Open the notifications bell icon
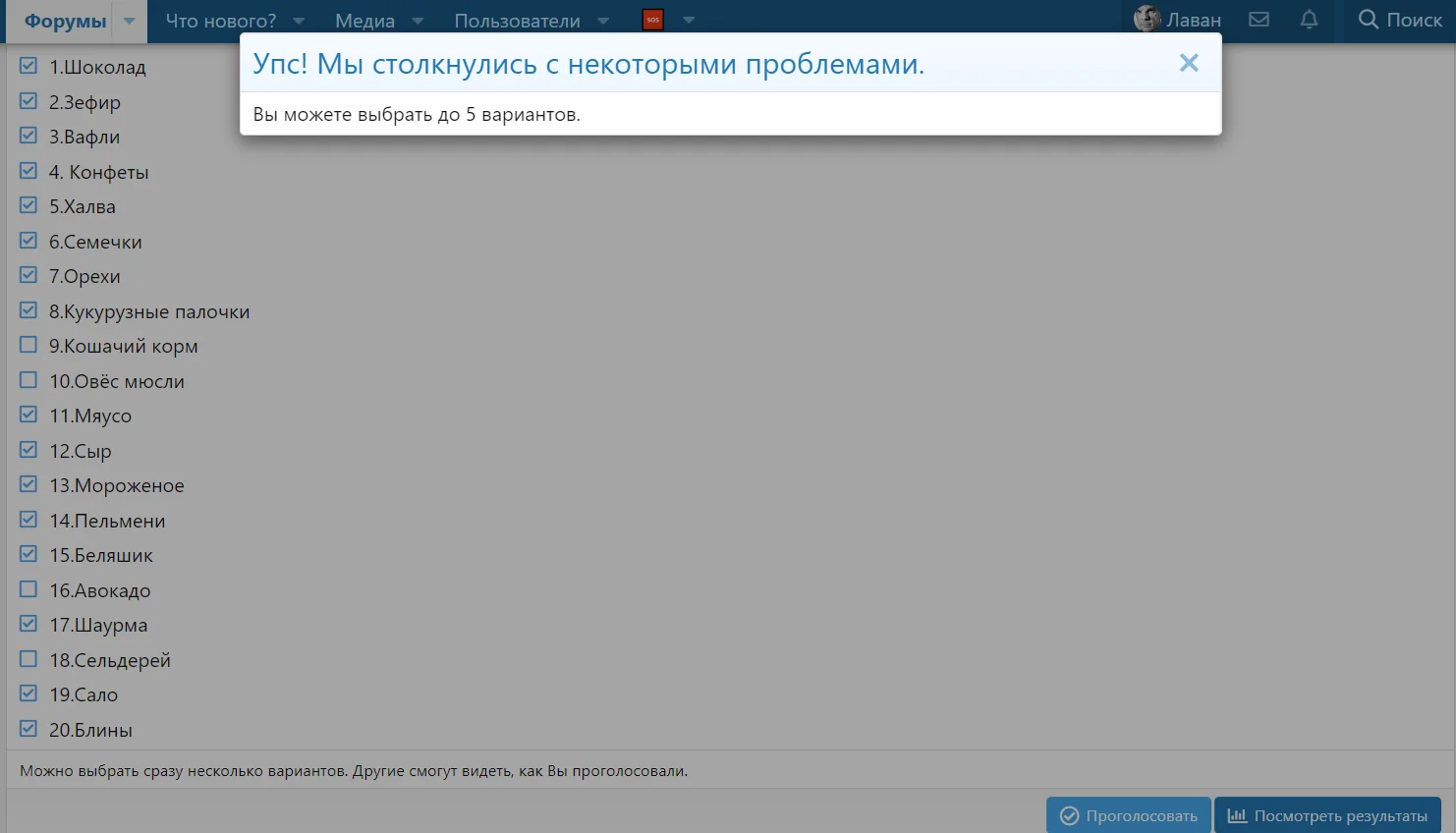1456x833 pixels. pos(1309,20)
